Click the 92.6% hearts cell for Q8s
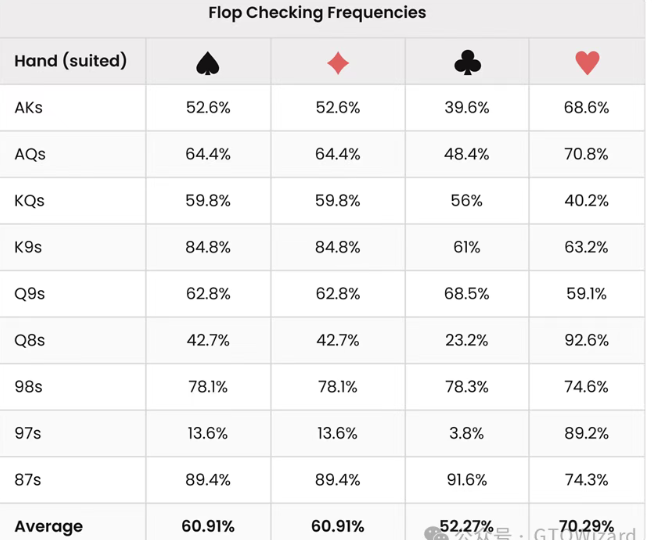The height and width of the screenshot is (540, 652). (587, 340)
